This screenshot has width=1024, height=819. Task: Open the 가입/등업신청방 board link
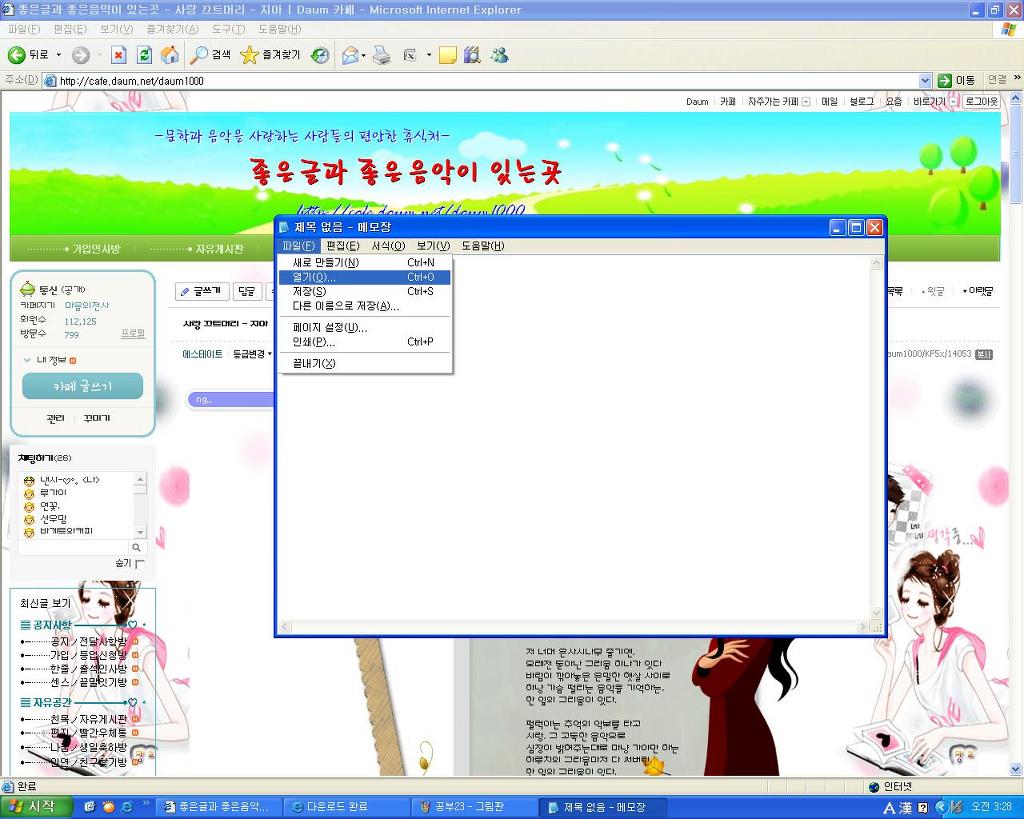pyautogui.click(x=88, y=655)
